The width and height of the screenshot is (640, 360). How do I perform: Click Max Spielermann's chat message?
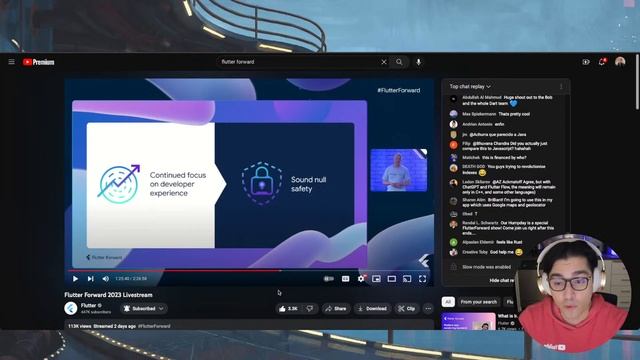click(x=496, y=114)
